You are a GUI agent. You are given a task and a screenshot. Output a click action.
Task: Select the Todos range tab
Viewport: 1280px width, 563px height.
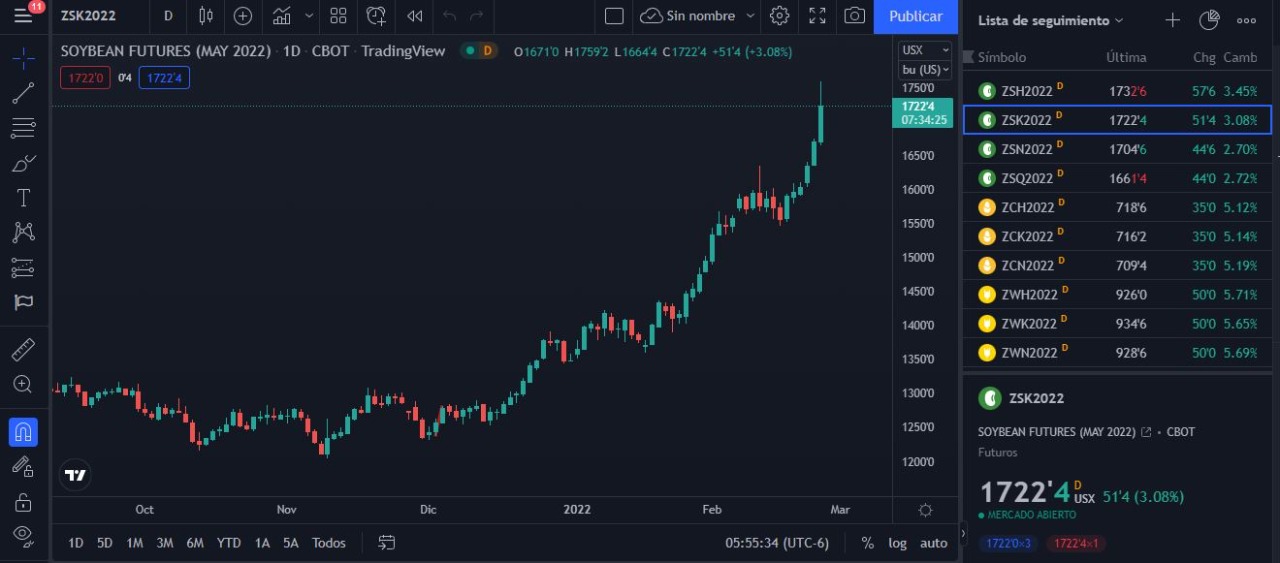(329, 543)
